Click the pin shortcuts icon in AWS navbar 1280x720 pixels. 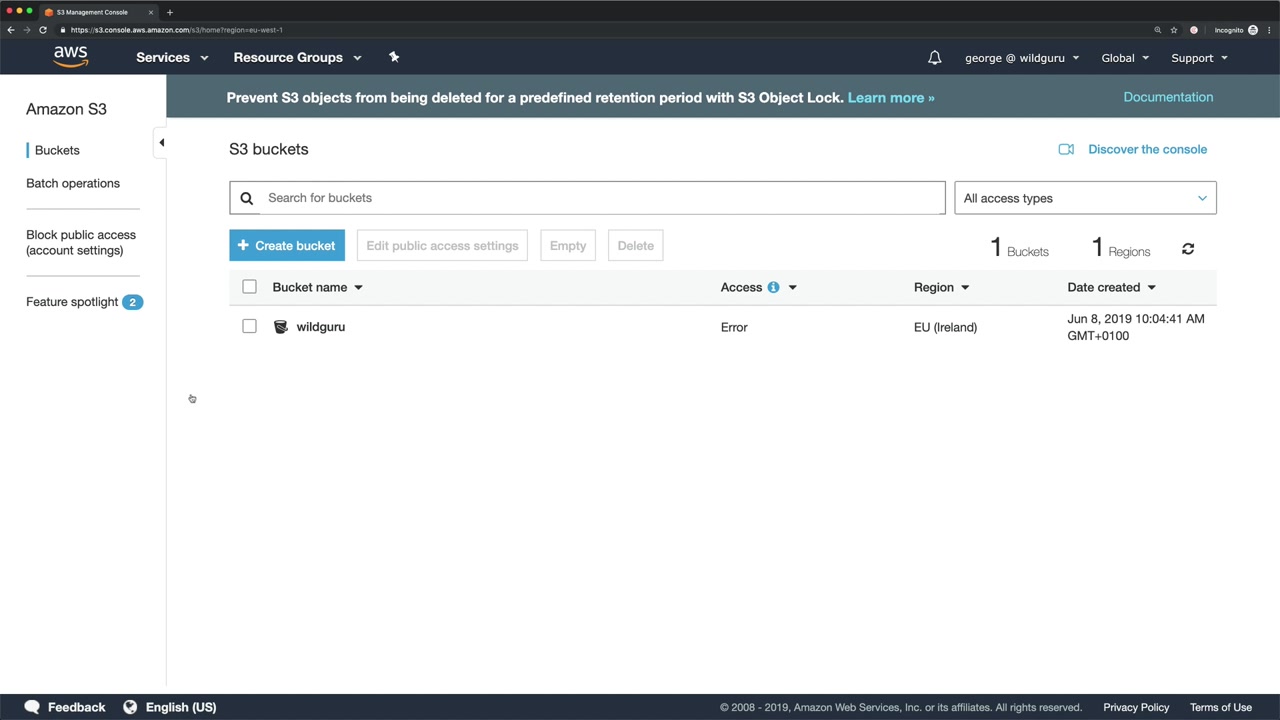394,57
